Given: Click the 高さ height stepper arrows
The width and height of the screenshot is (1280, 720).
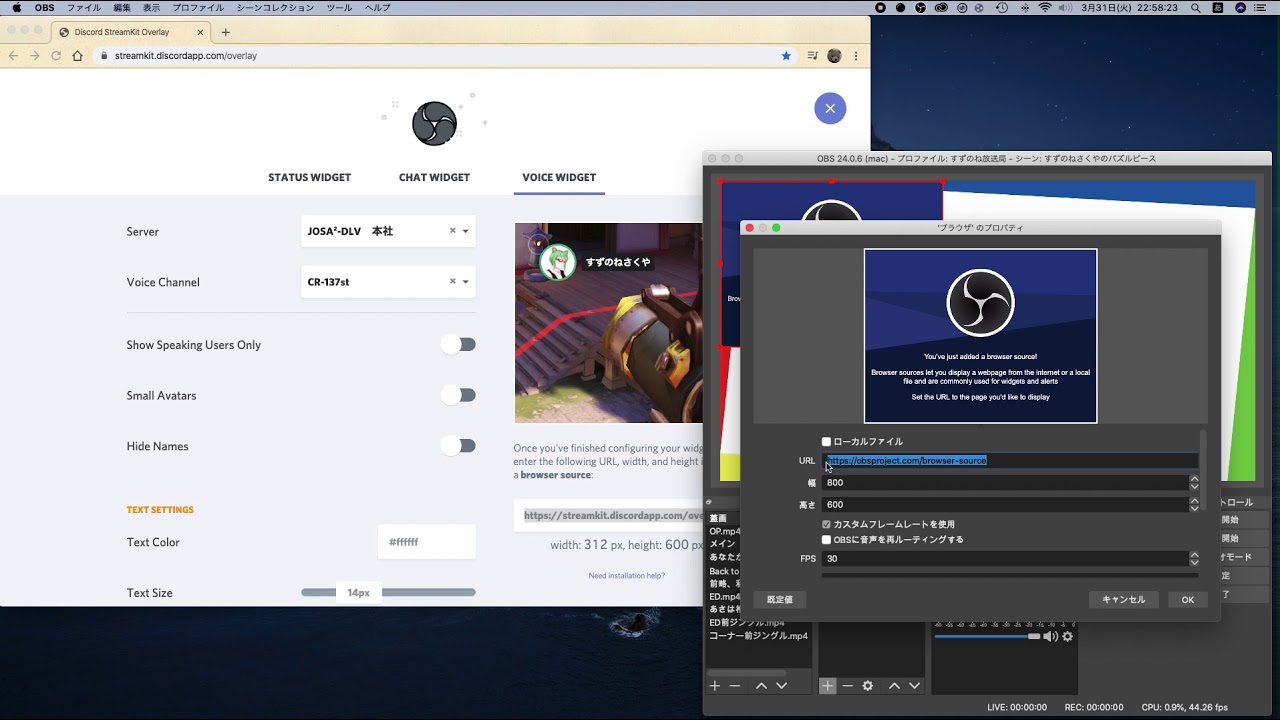Looking at the screenshot, I should [1194, 504].
